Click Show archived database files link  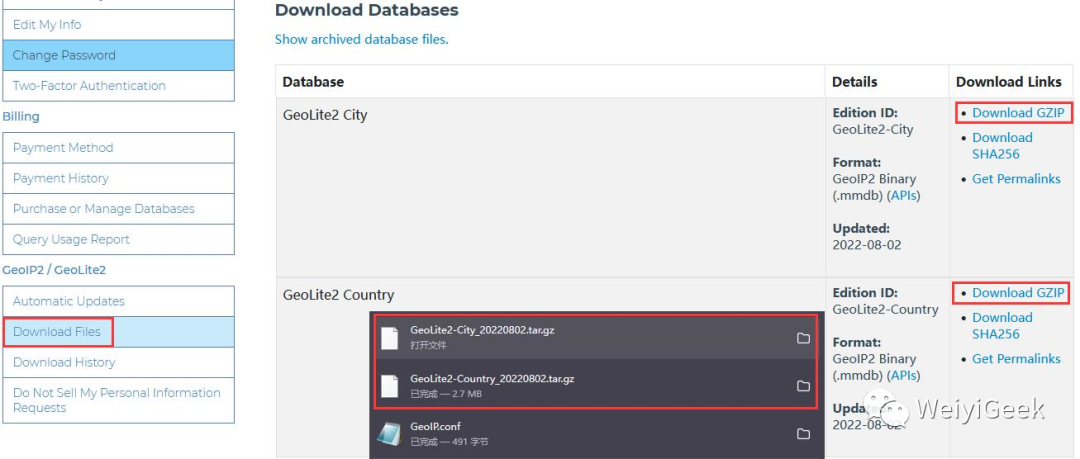coord(362,39)
